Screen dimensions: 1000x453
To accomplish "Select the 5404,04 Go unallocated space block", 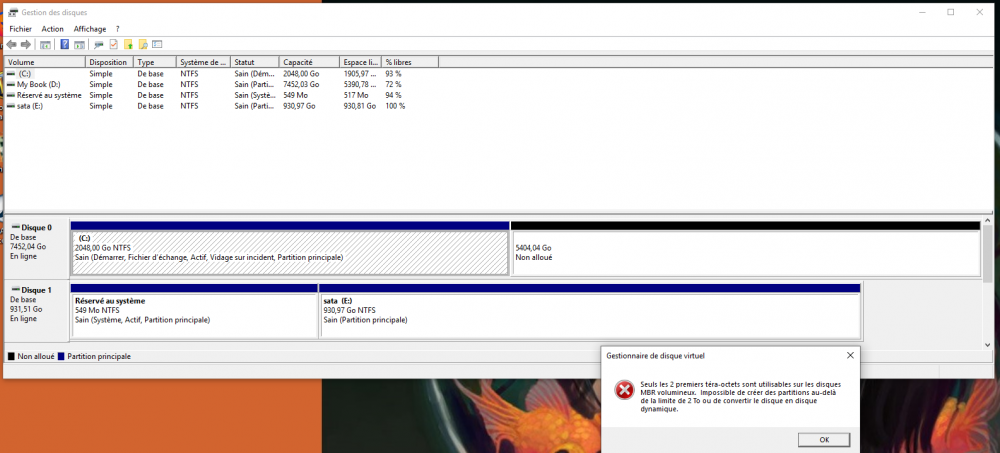I will coord(745,252).
